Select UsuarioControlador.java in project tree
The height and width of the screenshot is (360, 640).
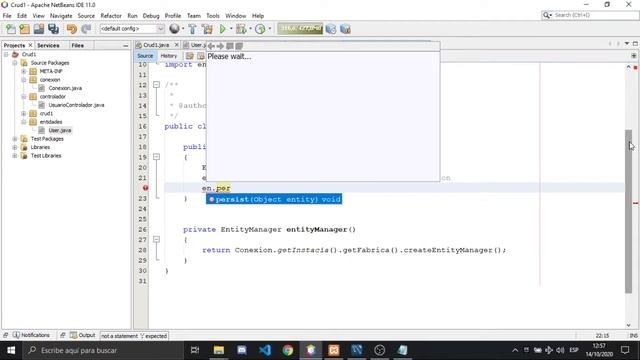point(76,105)
